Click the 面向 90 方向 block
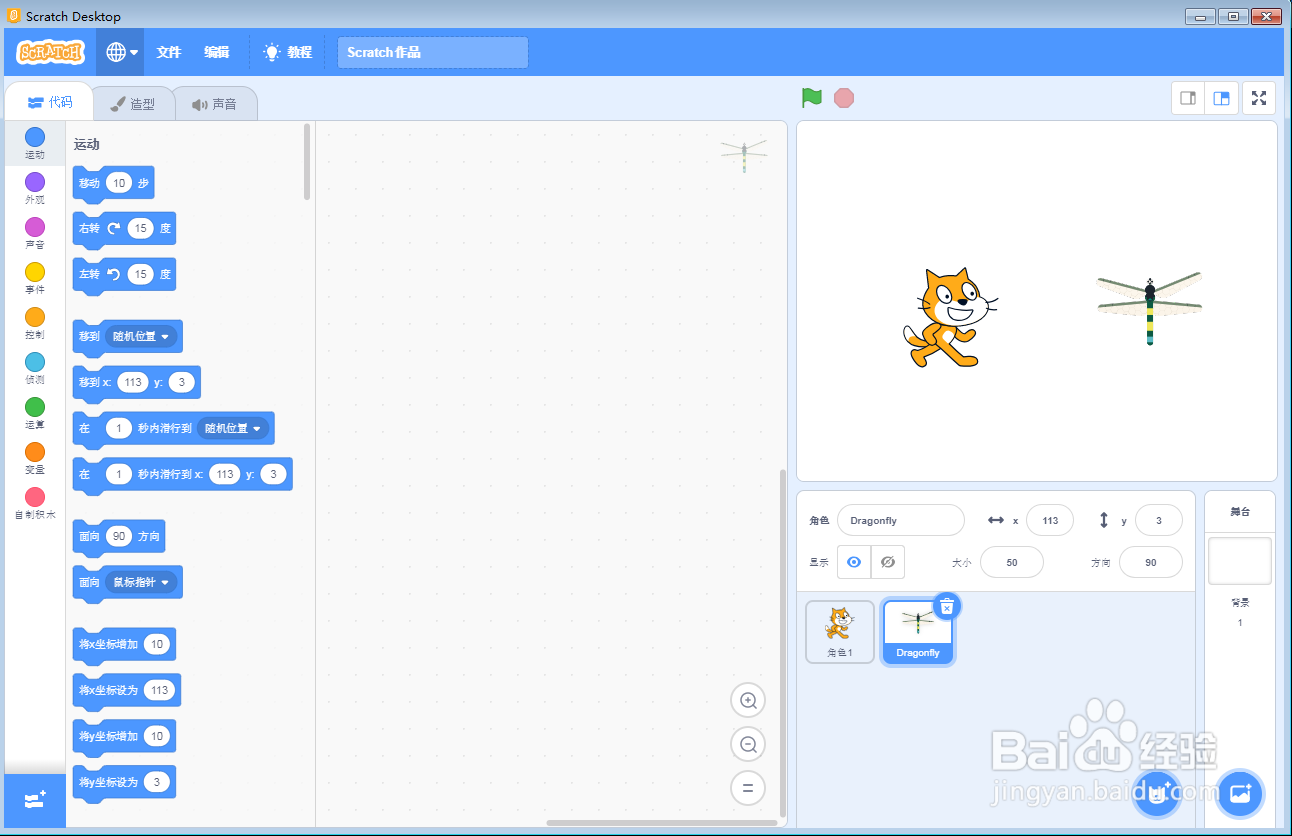 [118, 537]
